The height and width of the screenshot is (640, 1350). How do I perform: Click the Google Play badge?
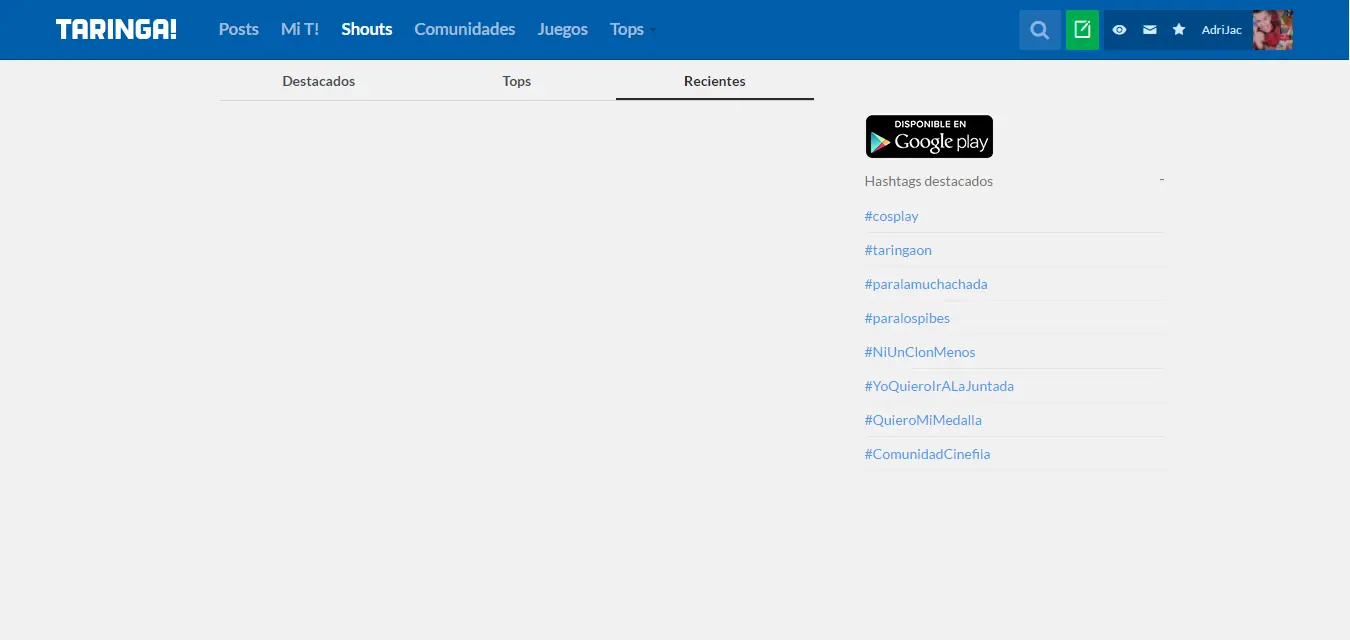(x=929, y=136)
